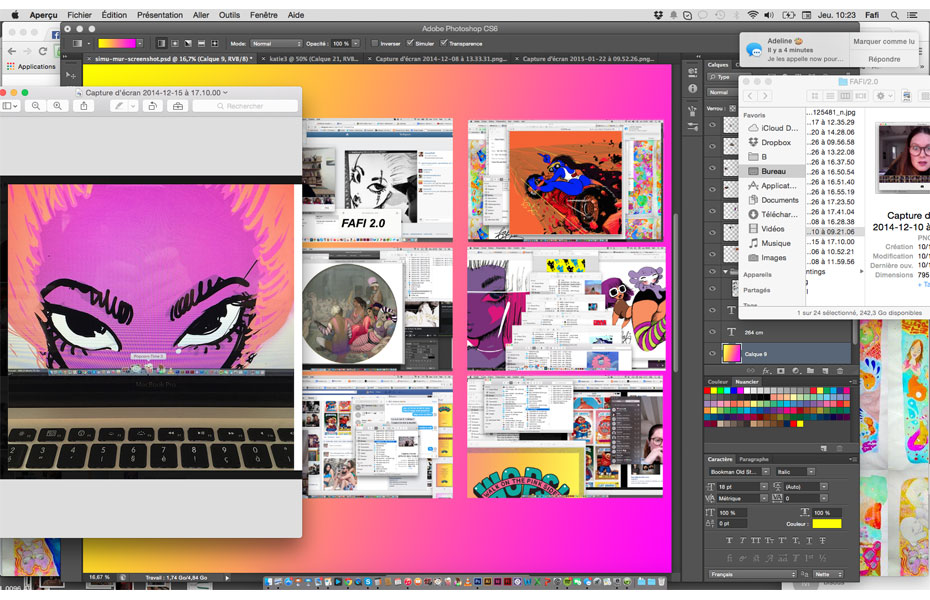
Task: Click Zoom out in Aperçu toolbar
Action: click(36, 106)
